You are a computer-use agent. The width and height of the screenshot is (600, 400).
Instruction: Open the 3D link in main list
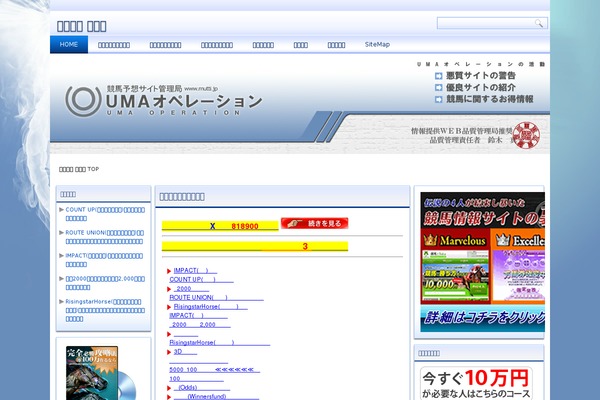(185, 352)
